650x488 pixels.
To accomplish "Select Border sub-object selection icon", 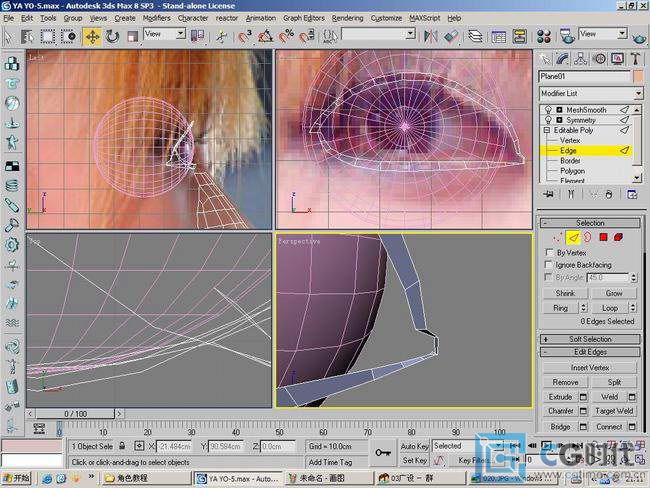I will pos(588,238).
